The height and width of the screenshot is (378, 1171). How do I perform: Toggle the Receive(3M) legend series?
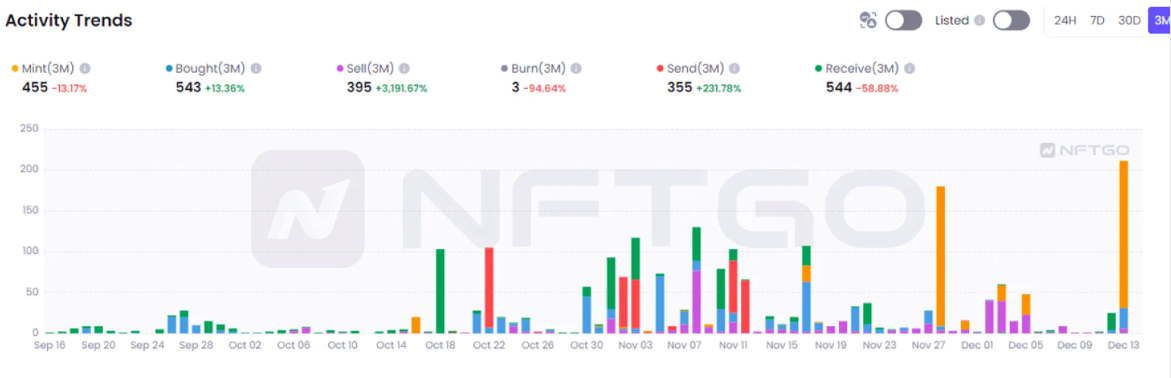(x=857, y=69)
